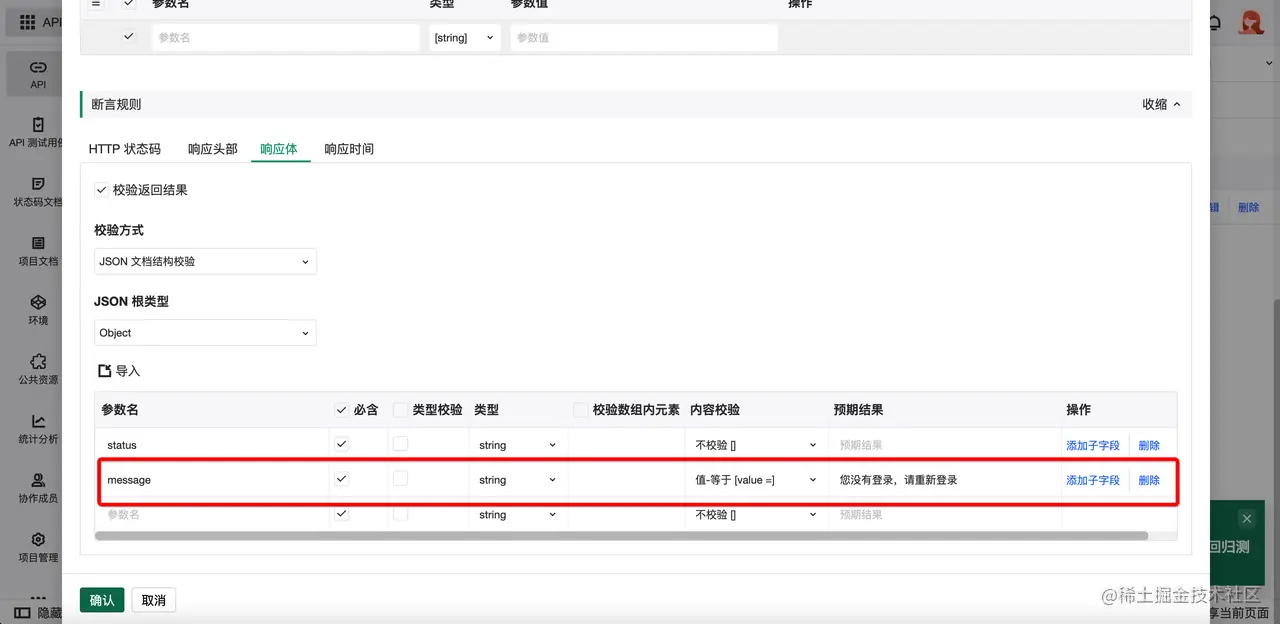This screenshot has width=1280, height=624.
Task: Switch to HTTP 状态码 tab
Action: (125, 149)
